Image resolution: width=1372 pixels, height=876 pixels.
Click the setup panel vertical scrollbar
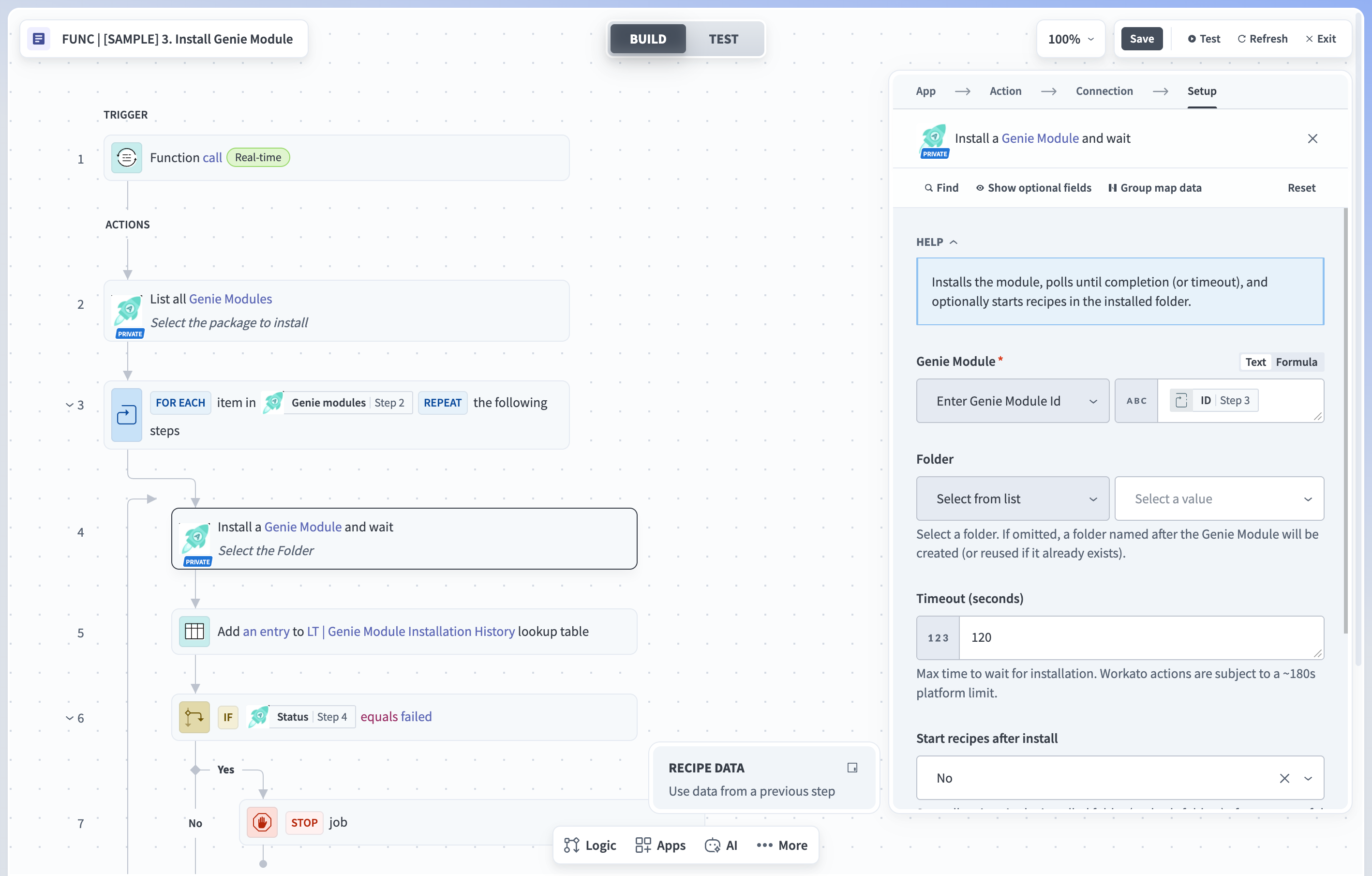pyautogui.click(x=1346, y=421)
